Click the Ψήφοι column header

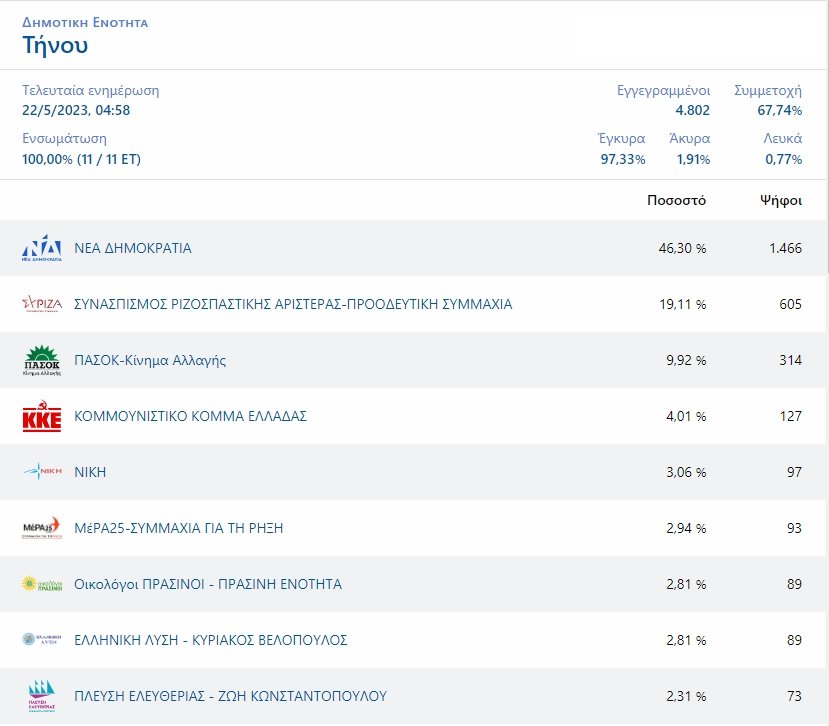(780, 200)
